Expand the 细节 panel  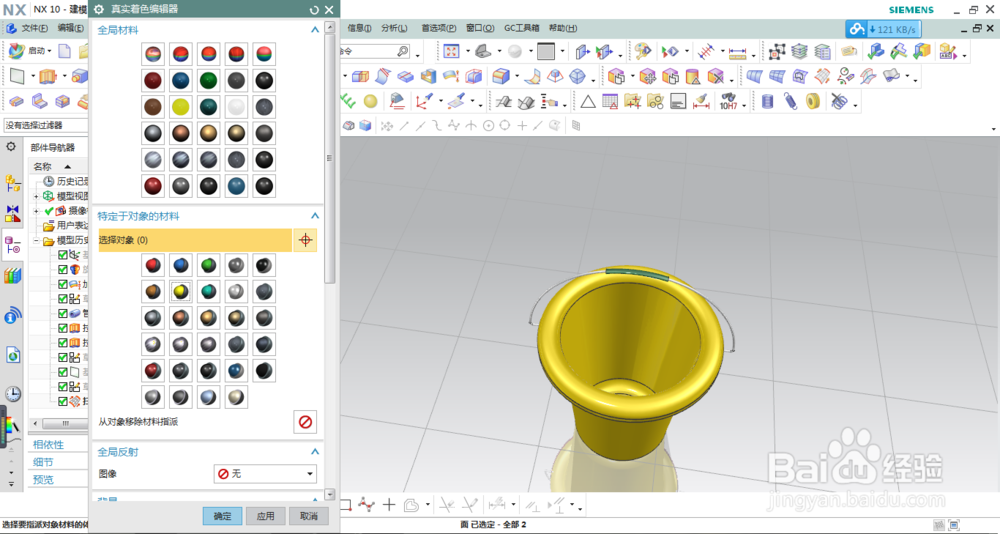pos(43,462)
